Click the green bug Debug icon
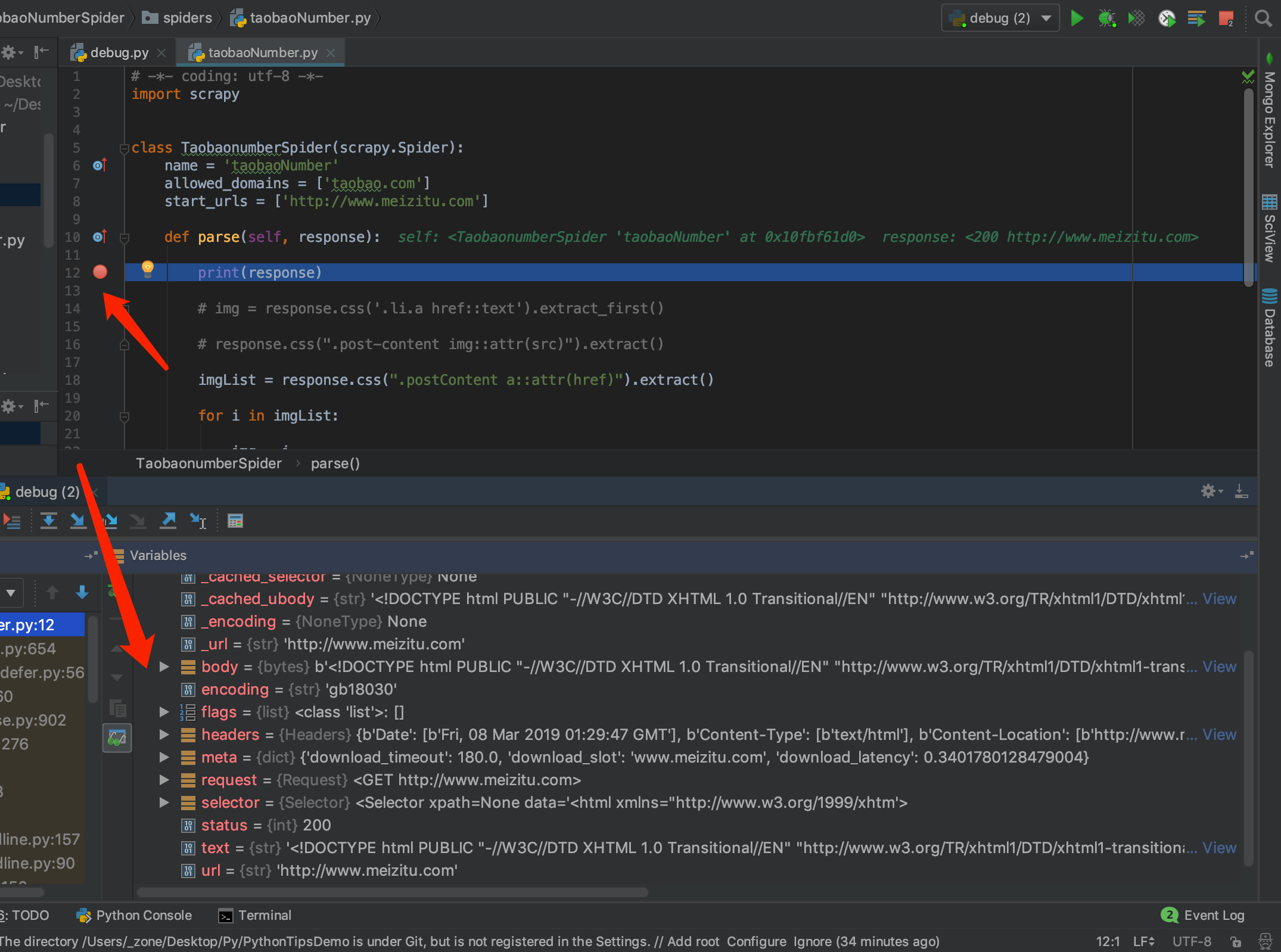1281x952 pixels. click(x=1107, y=18)
